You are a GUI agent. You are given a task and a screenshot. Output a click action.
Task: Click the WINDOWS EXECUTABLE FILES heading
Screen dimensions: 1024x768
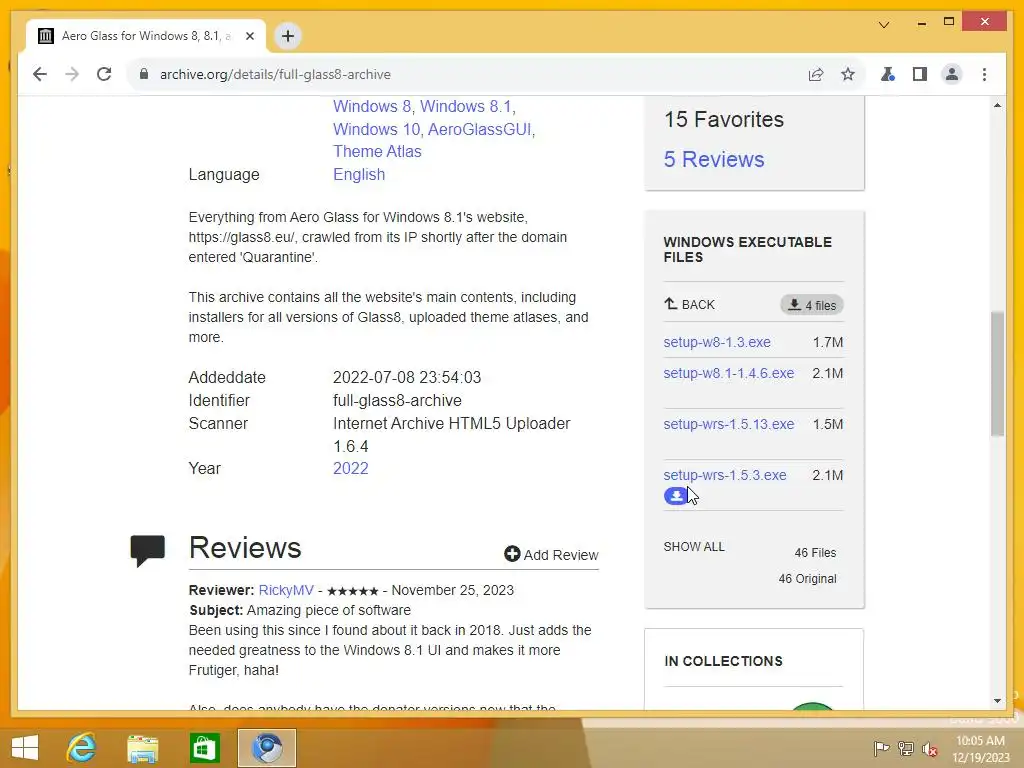747,249
